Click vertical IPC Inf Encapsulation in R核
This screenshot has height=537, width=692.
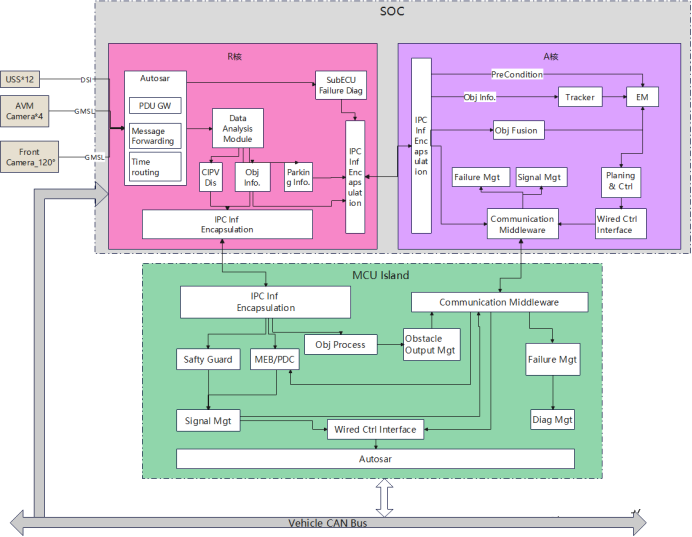tap(355, 177)
